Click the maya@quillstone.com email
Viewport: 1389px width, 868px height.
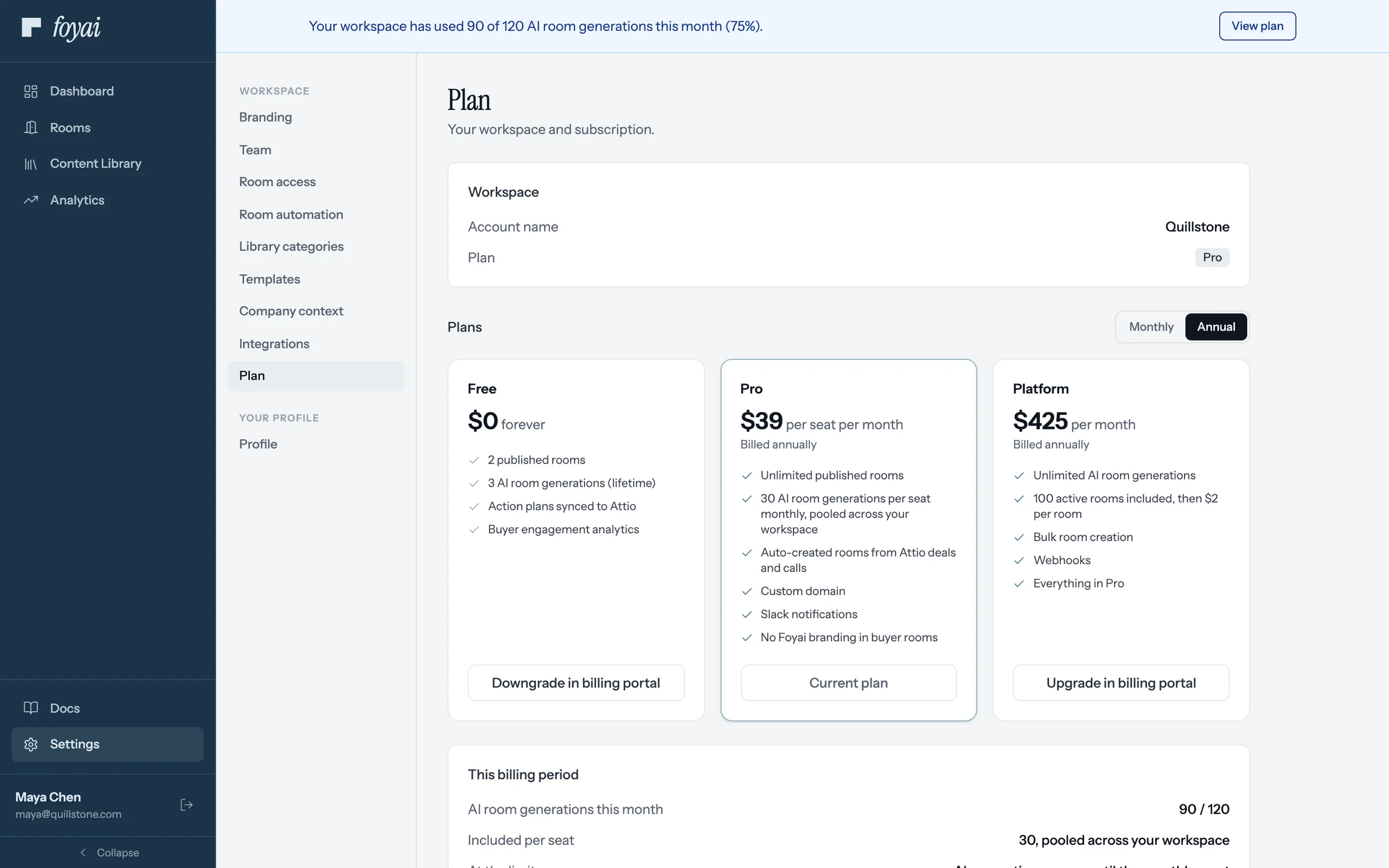click(68, 814)
